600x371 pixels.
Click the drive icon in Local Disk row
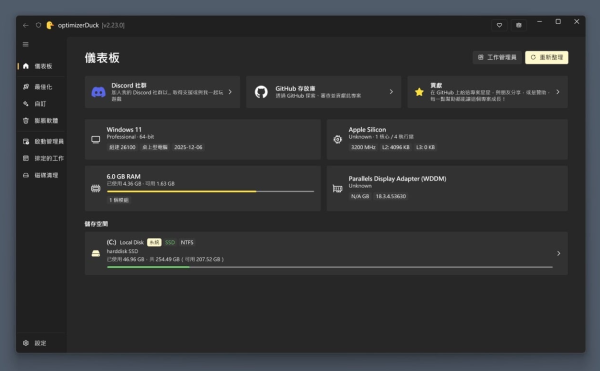point(96,253)
